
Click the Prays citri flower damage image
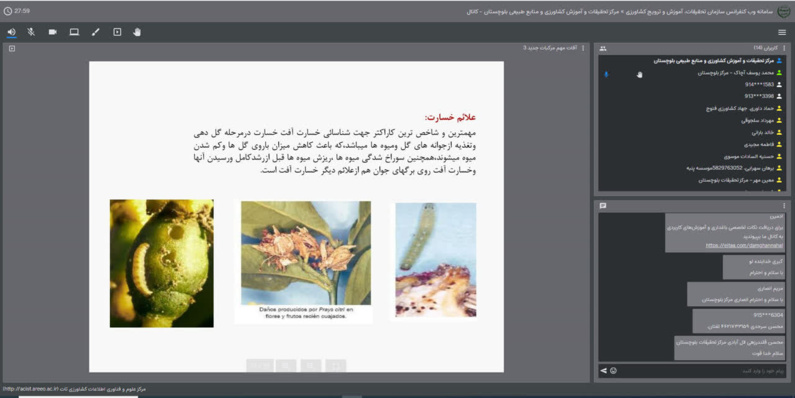(x=306, y=253)
